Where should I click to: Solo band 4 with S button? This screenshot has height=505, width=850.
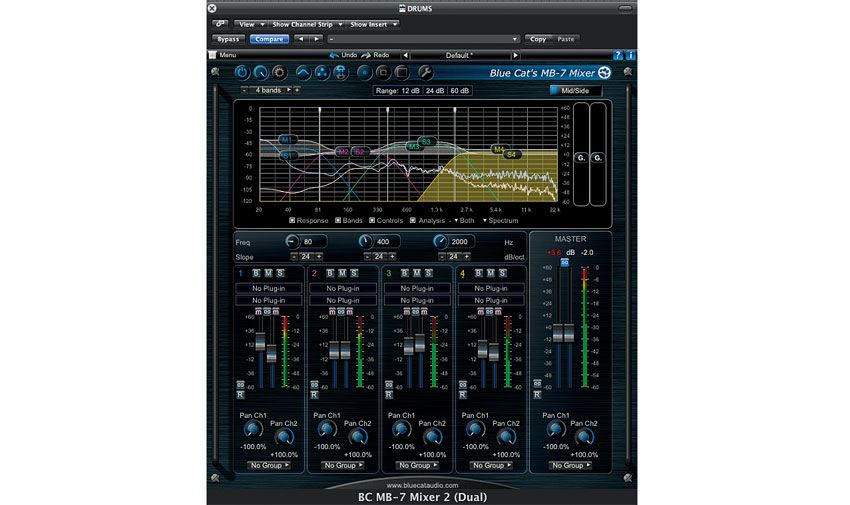503,273
